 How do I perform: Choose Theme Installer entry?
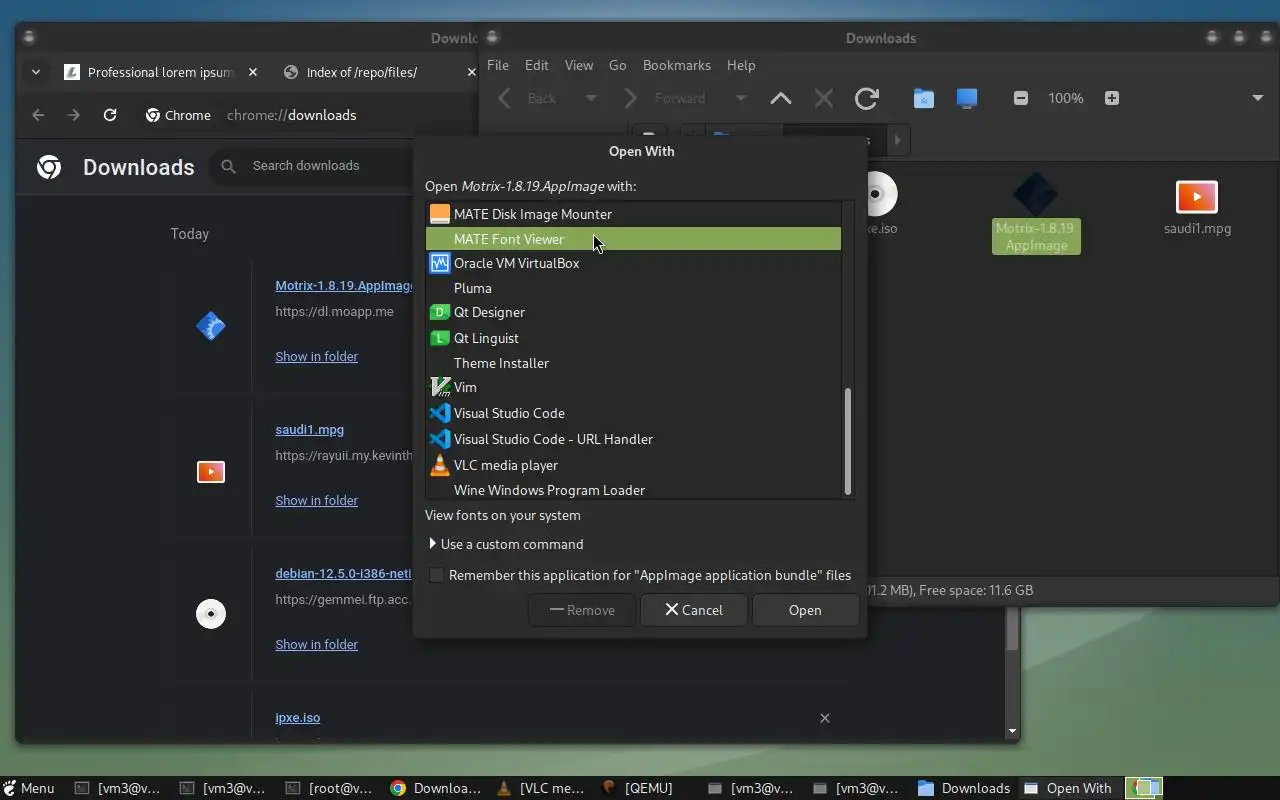click(x=633, y=363)
